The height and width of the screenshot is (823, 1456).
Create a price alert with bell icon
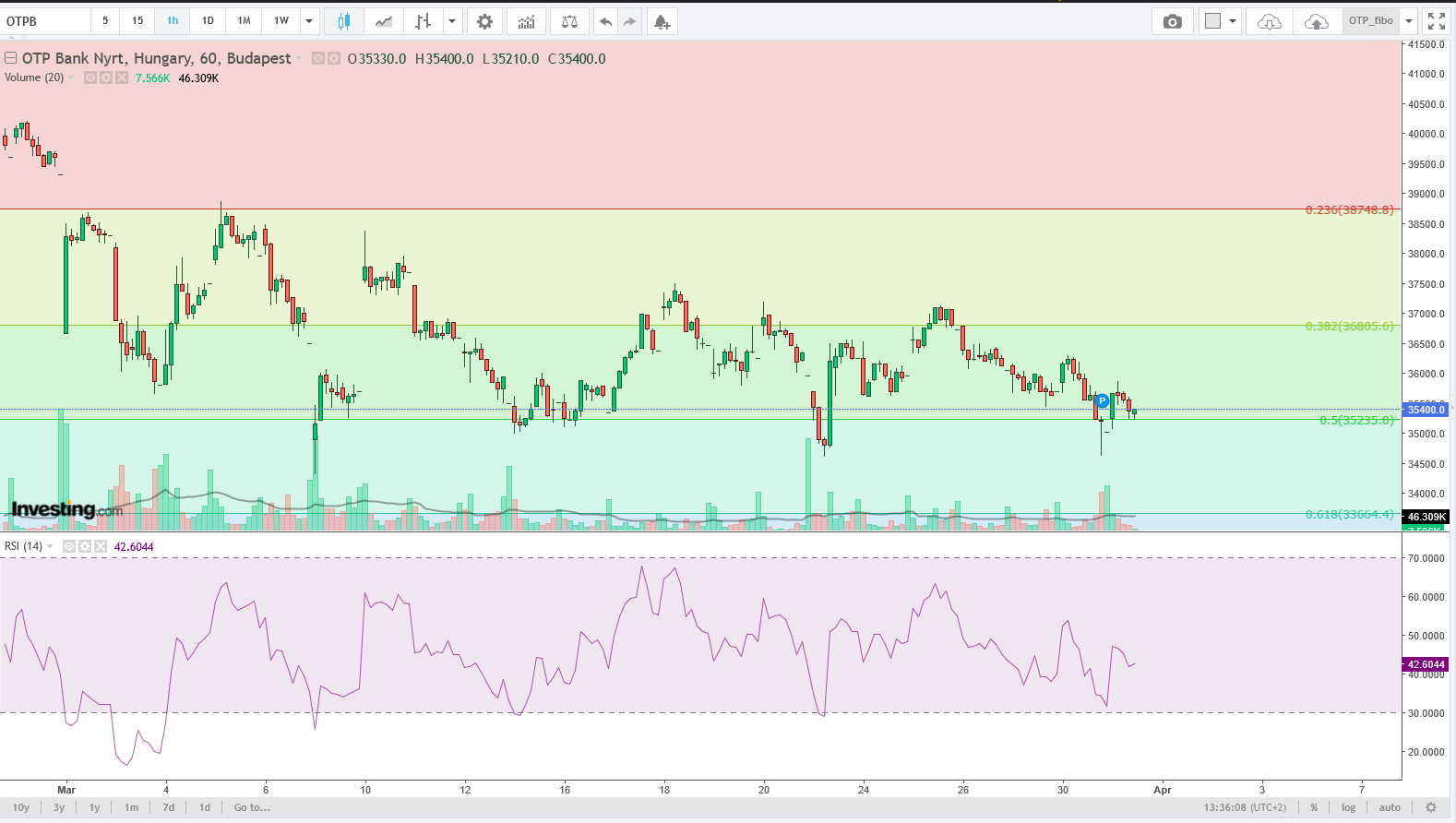[x=662, y=21]
